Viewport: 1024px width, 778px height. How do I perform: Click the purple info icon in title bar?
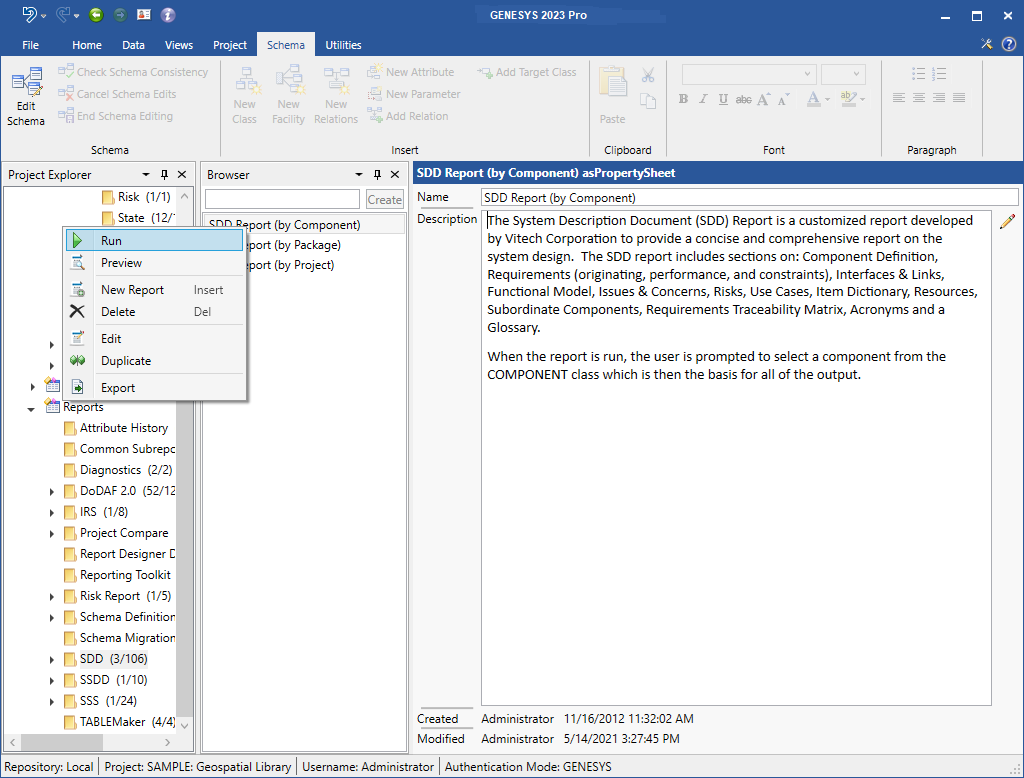pos(168,15)
